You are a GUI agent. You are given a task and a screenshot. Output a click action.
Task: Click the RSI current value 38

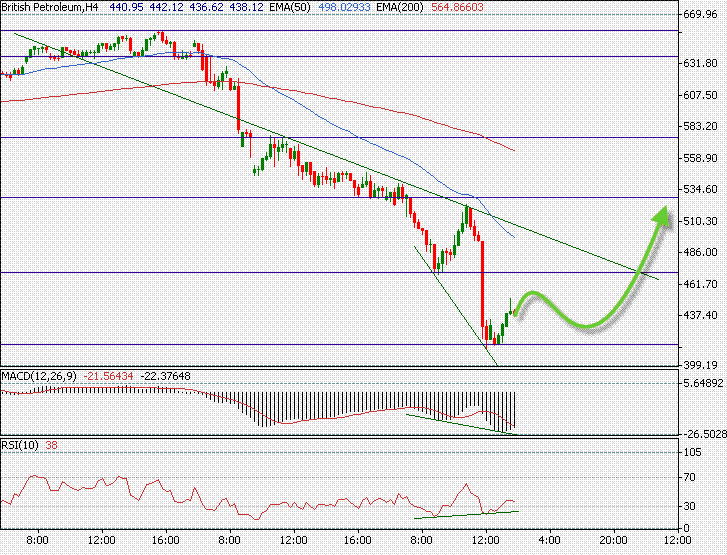(x=51, y=446)
